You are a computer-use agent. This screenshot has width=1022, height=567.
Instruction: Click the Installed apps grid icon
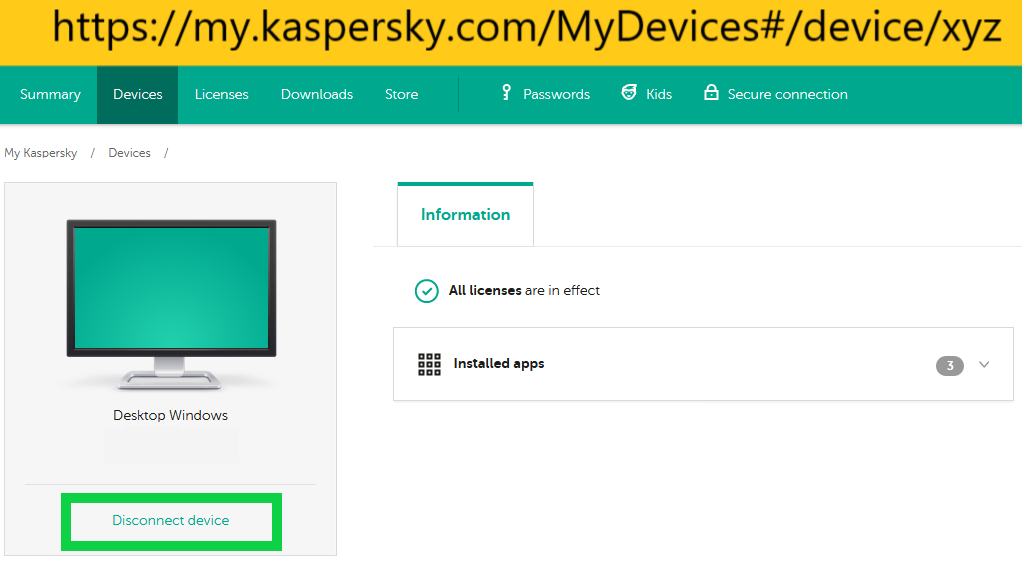(x=429, y=364)
